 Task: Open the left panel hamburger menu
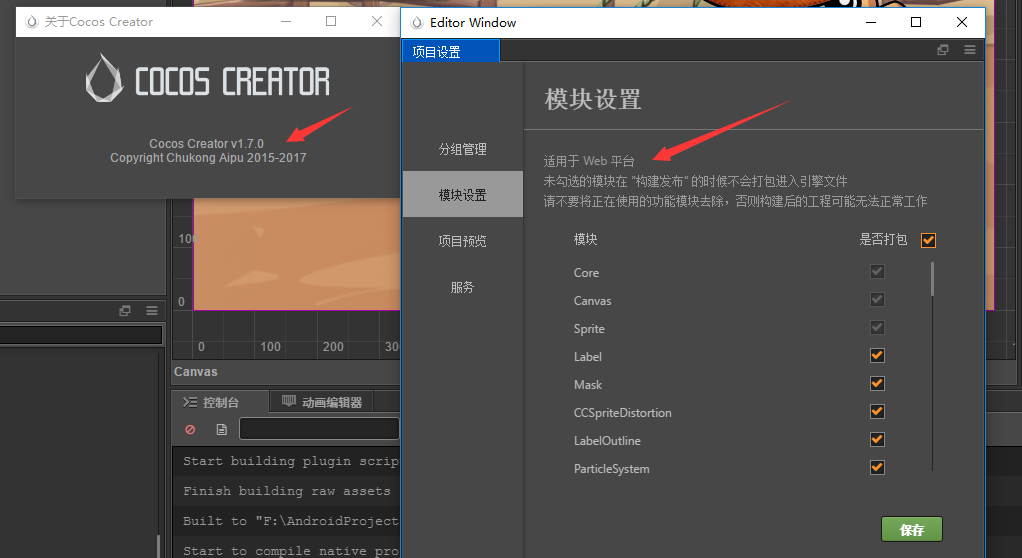tap(152, 311)
